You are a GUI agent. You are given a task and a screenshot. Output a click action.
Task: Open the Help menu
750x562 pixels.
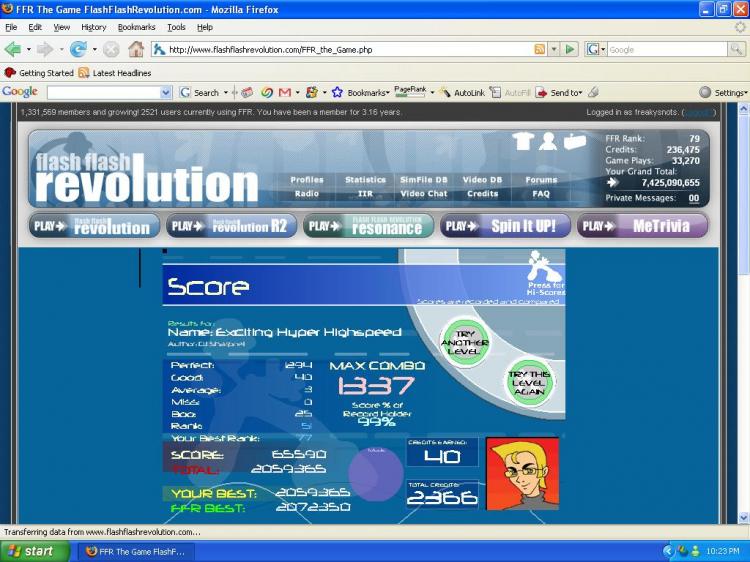pyautogui.click(x=205, y=27)
